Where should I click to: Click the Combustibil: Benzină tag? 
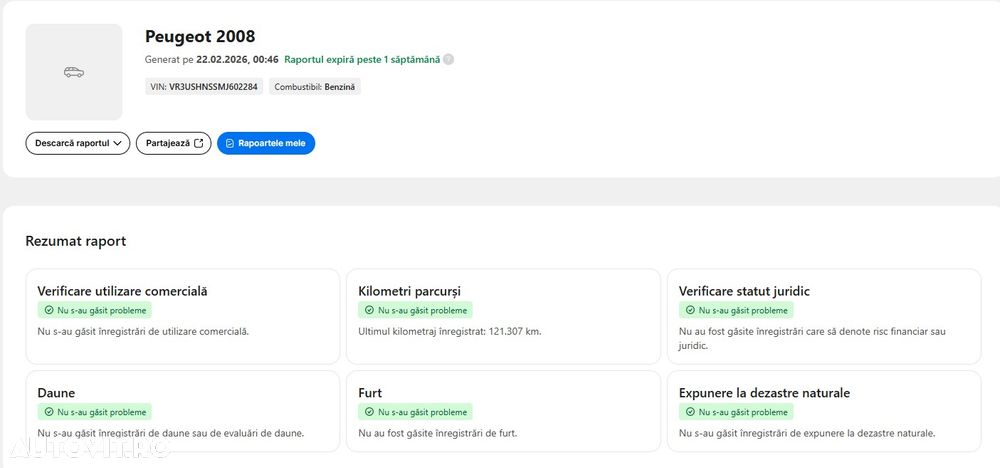click(x=315, y=87)
